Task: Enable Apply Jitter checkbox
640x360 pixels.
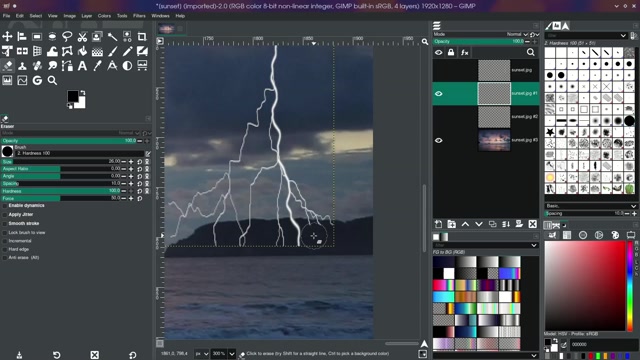Action: pos(5,215)
